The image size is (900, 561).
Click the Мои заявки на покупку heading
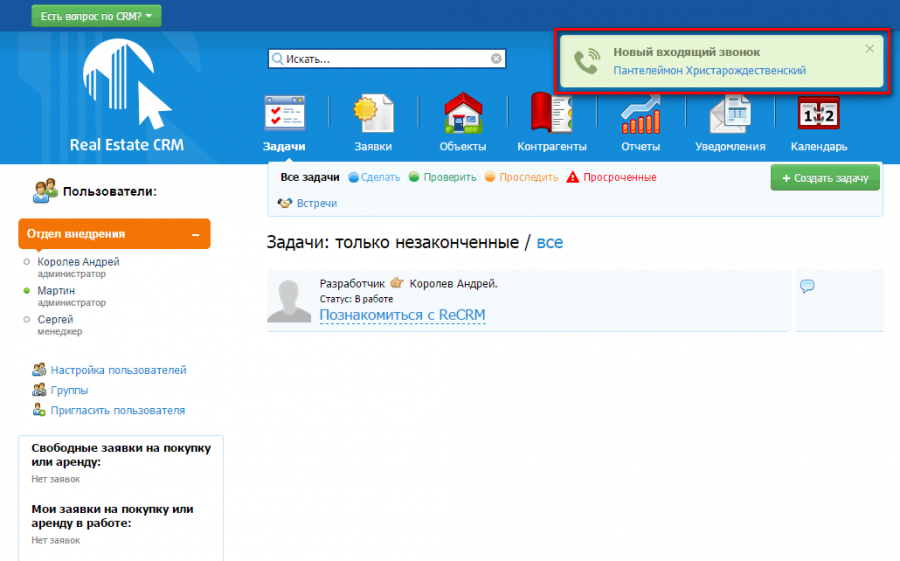point(112,516)
